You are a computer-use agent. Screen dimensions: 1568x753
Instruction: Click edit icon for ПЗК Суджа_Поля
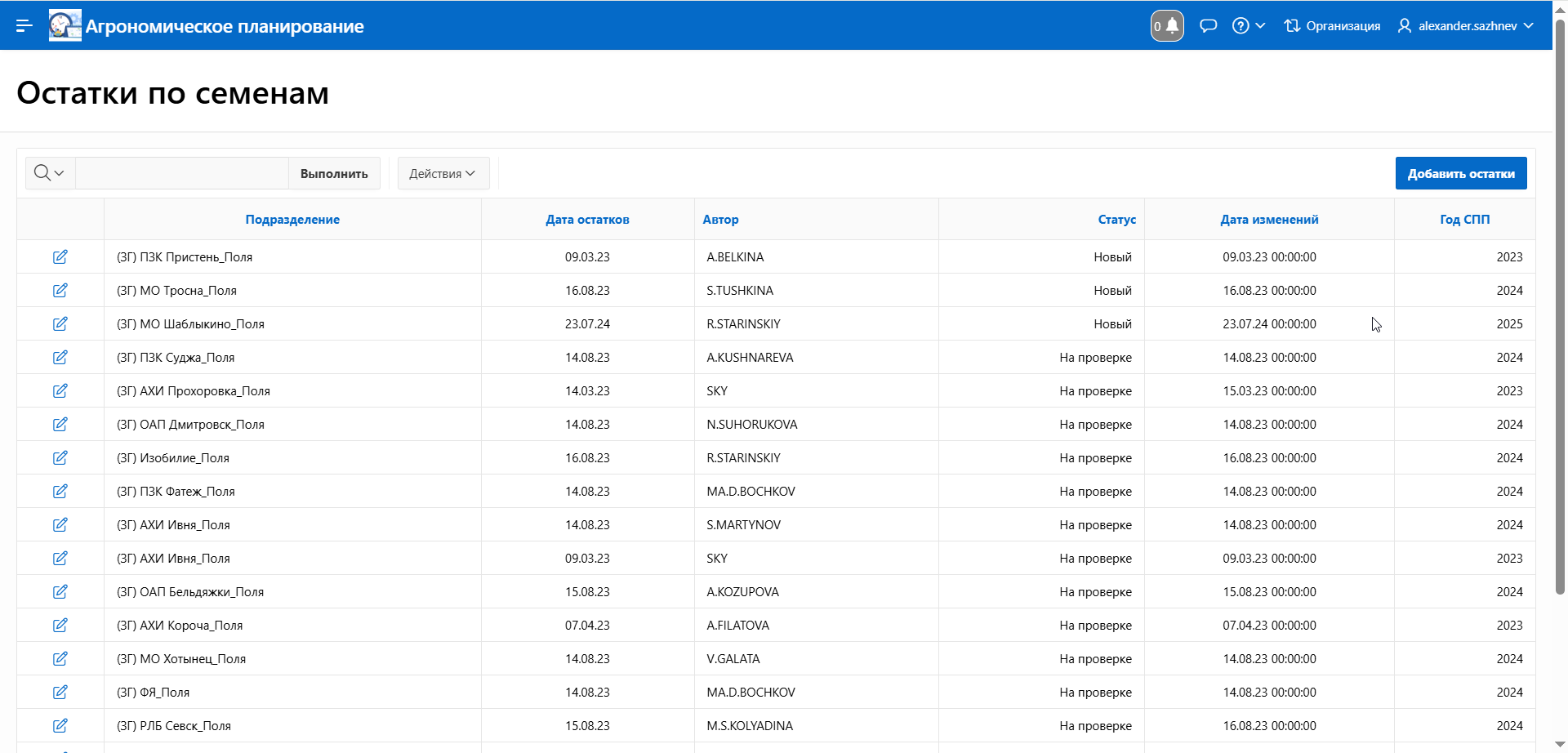tap(60, 358)
